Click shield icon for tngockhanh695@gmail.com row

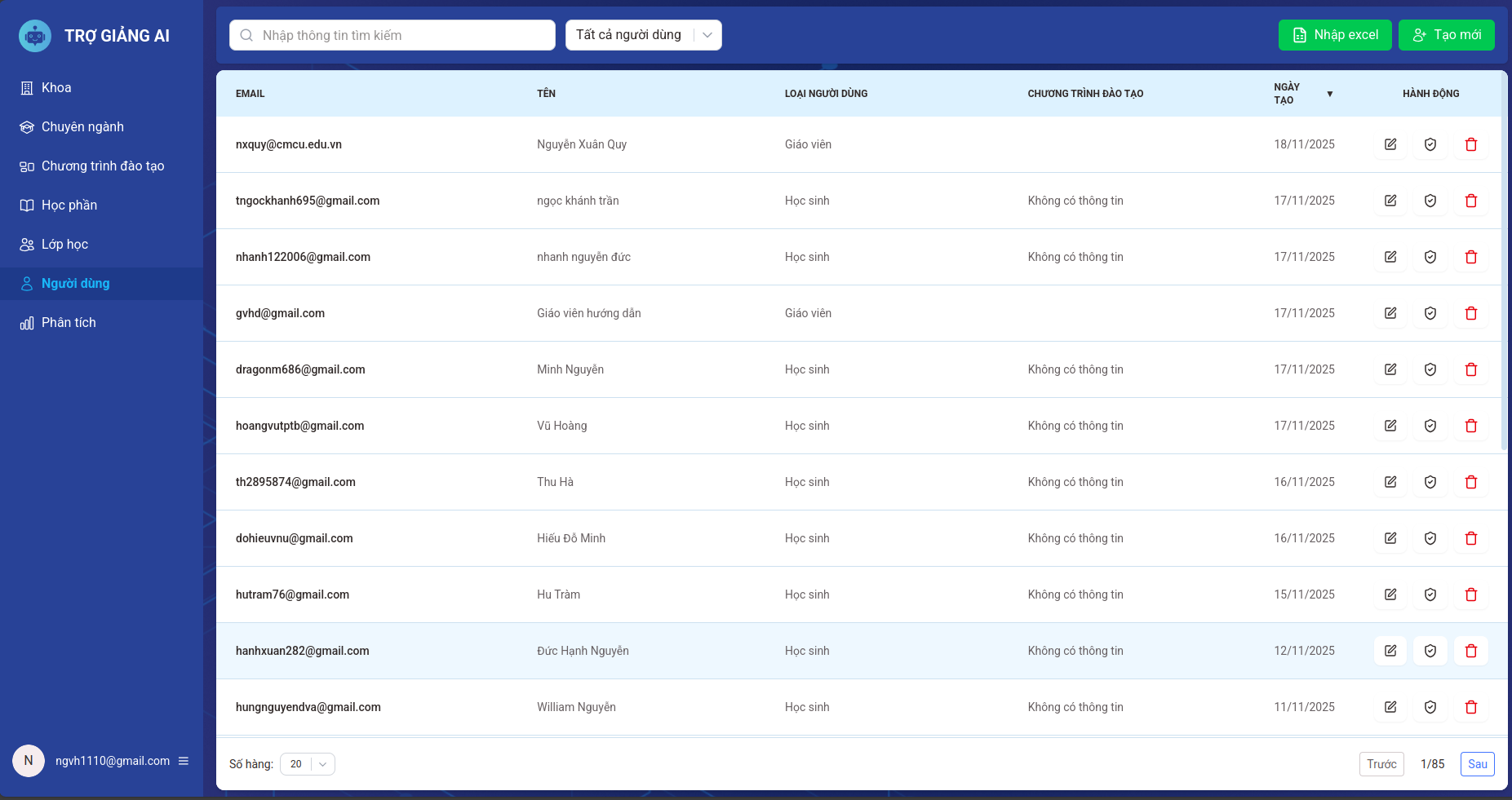pyautogui.click(x=1430, y=201)
